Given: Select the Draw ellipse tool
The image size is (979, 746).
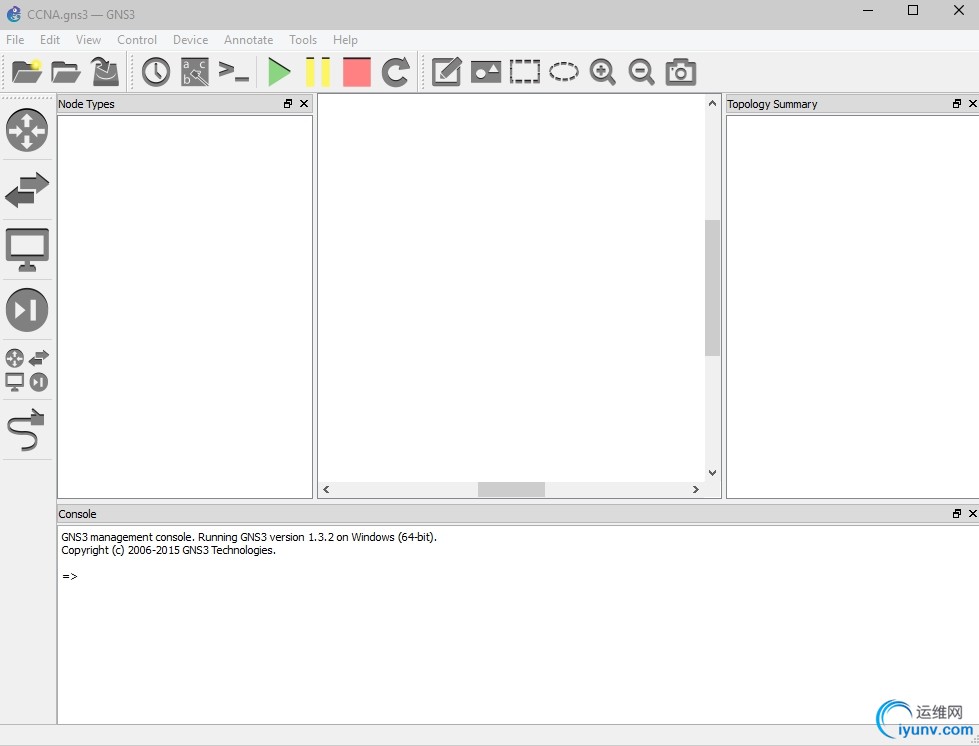Looking at the screenshot, I should tap(564, 71).
